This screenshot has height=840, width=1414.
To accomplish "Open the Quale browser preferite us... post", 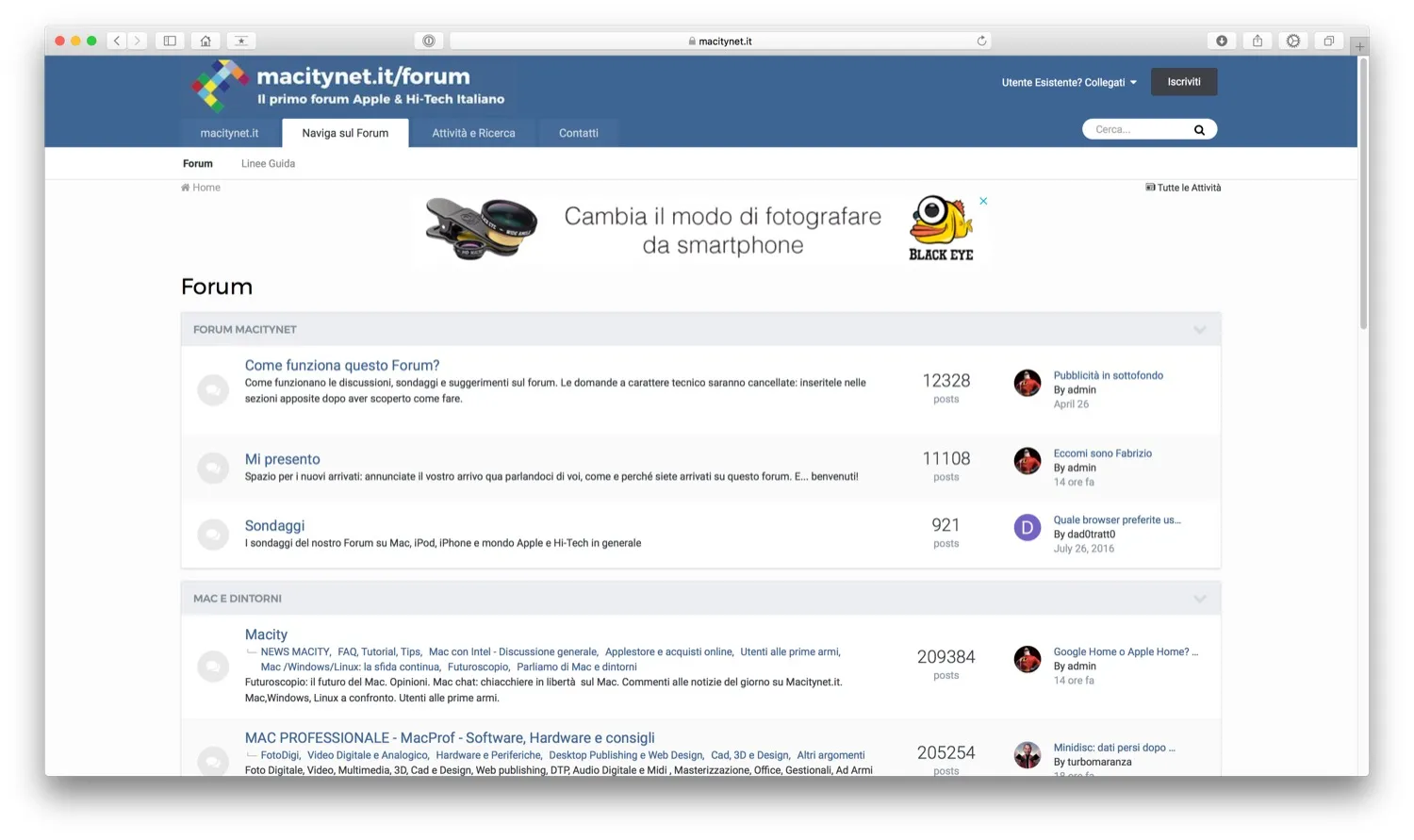I will coord(1117,520).
